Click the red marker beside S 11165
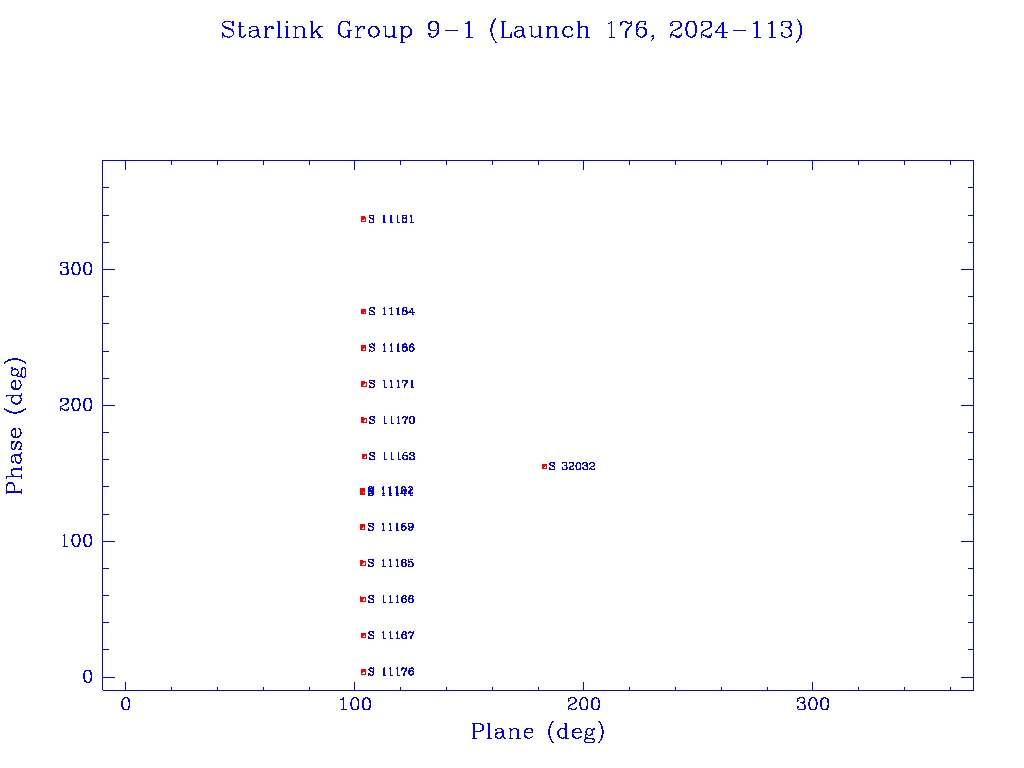Image resolution: width=1024 pixels, height=768 pixels. point(363,563)
